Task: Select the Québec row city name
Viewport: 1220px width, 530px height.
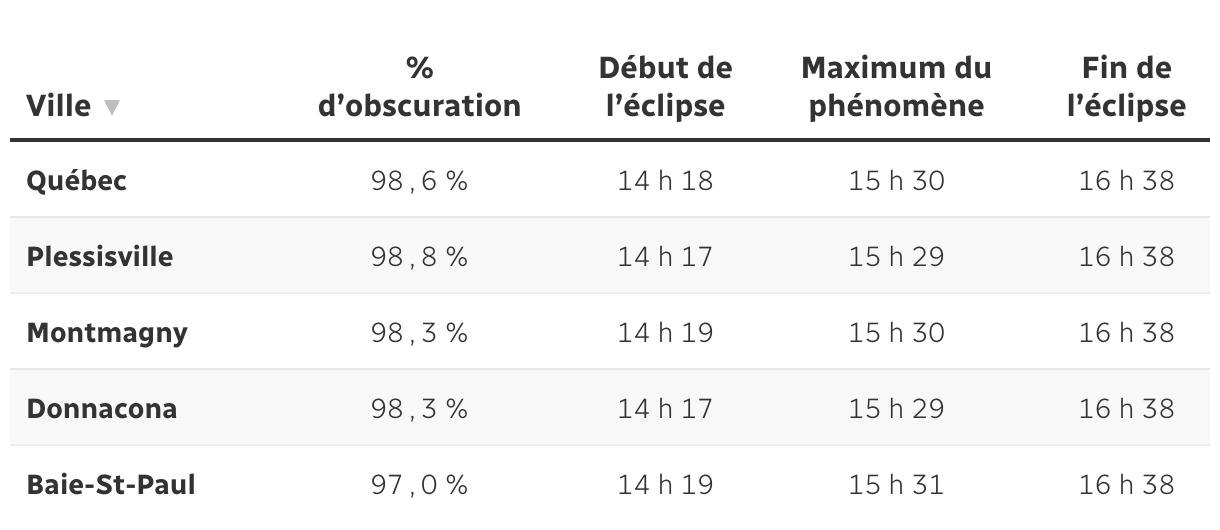Action: 77,182
